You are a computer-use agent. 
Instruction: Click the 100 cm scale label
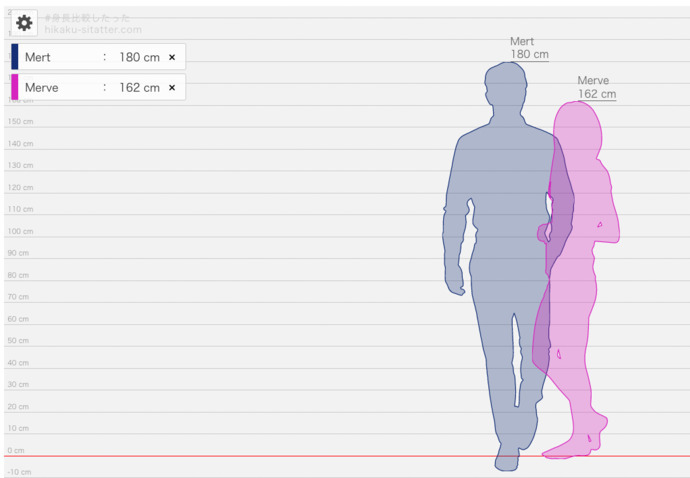coord(20,231)
